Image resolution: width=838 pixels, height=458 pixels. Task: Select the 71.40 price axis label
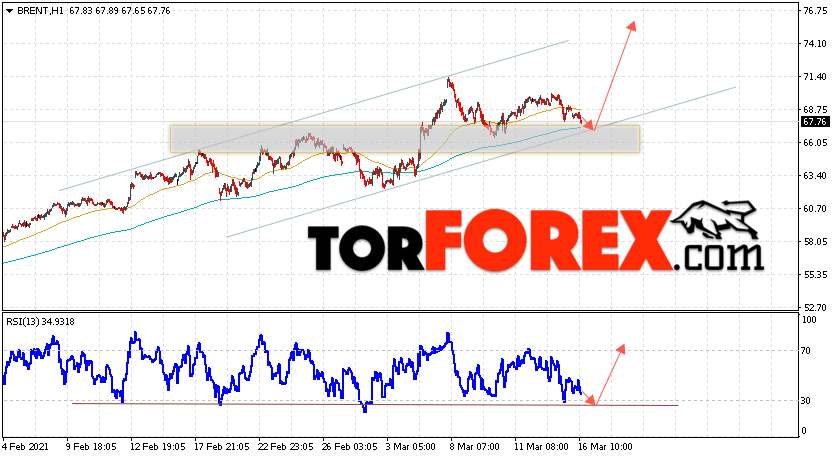coord(815,77)
